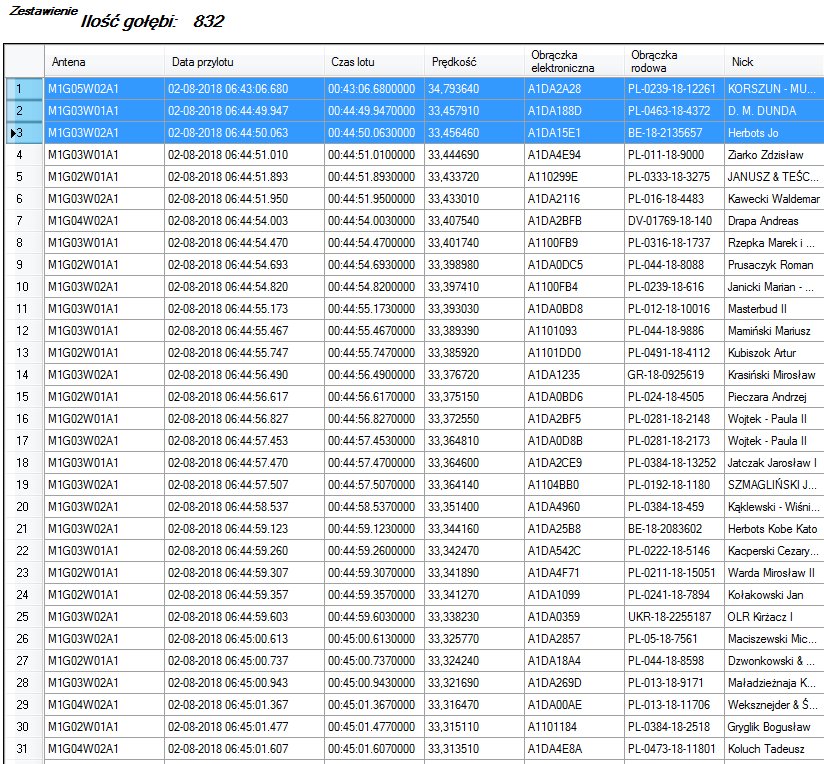The image size is (824, 764).
Task: Click ring cell PL-0239-18-12261
Action: 674,89
